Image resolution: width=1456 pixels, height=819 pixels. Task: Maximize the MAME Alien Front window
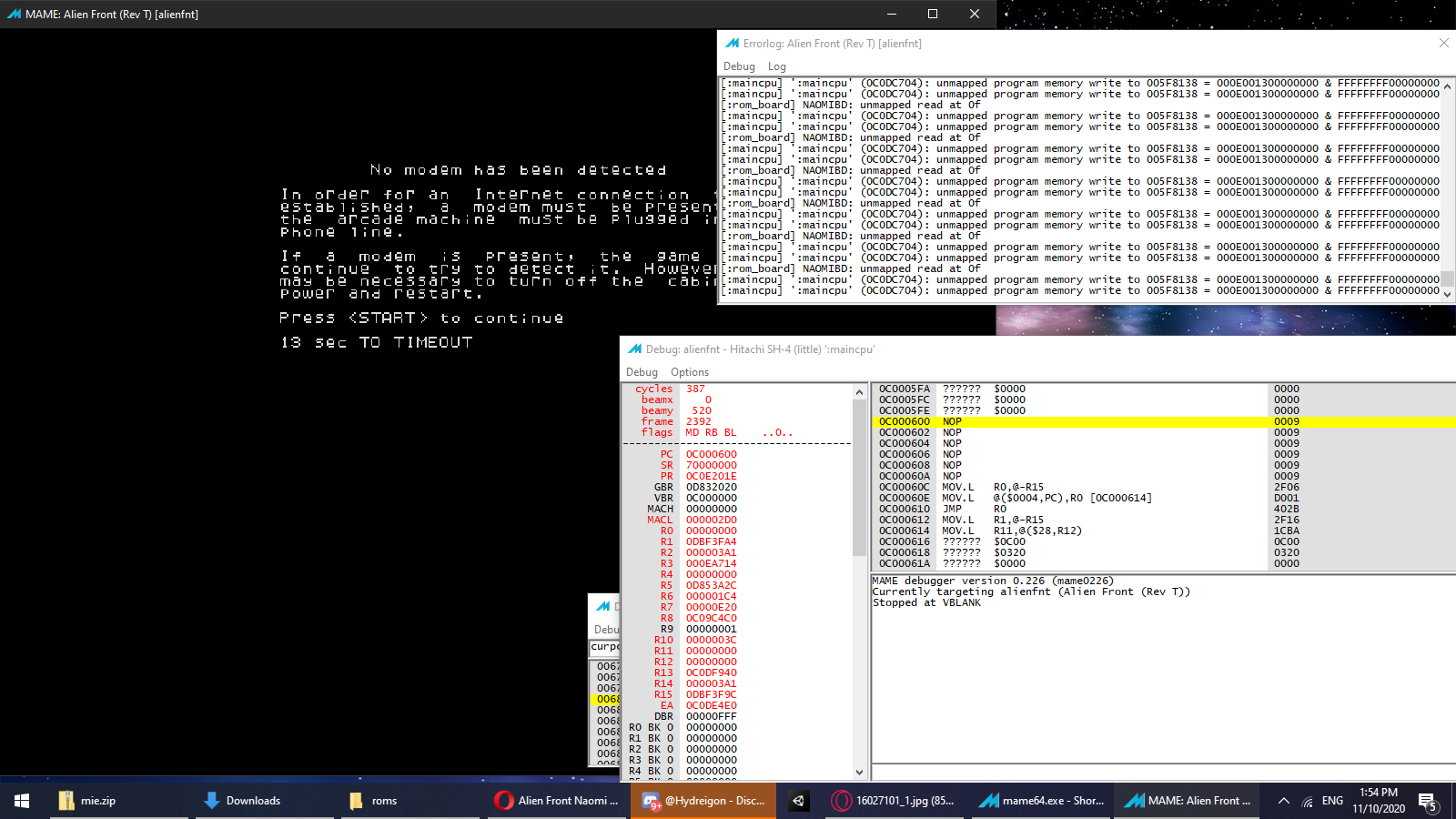point(933,14)
